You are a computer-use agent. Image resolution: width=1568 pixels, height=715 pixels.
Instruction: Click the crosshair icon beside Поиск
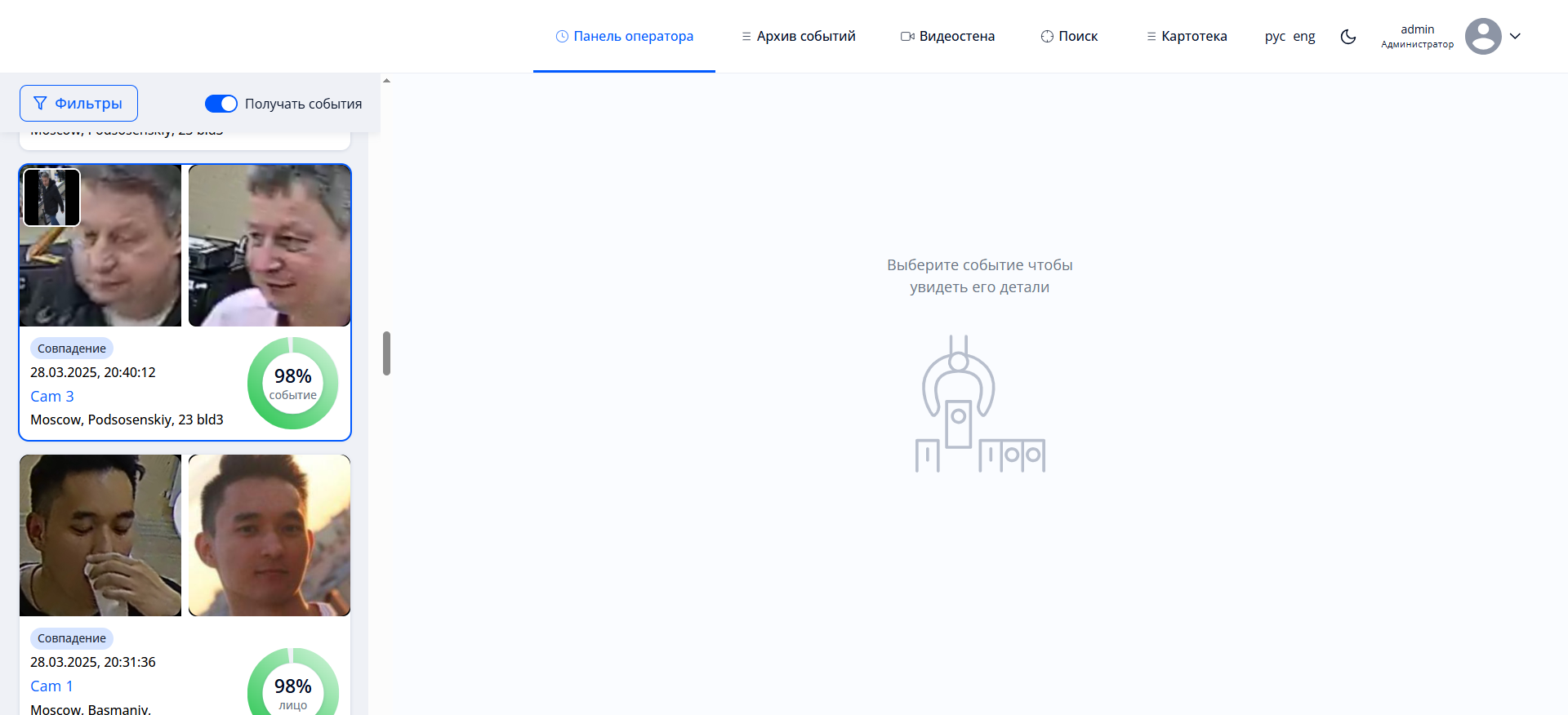tap(1047, 37)
